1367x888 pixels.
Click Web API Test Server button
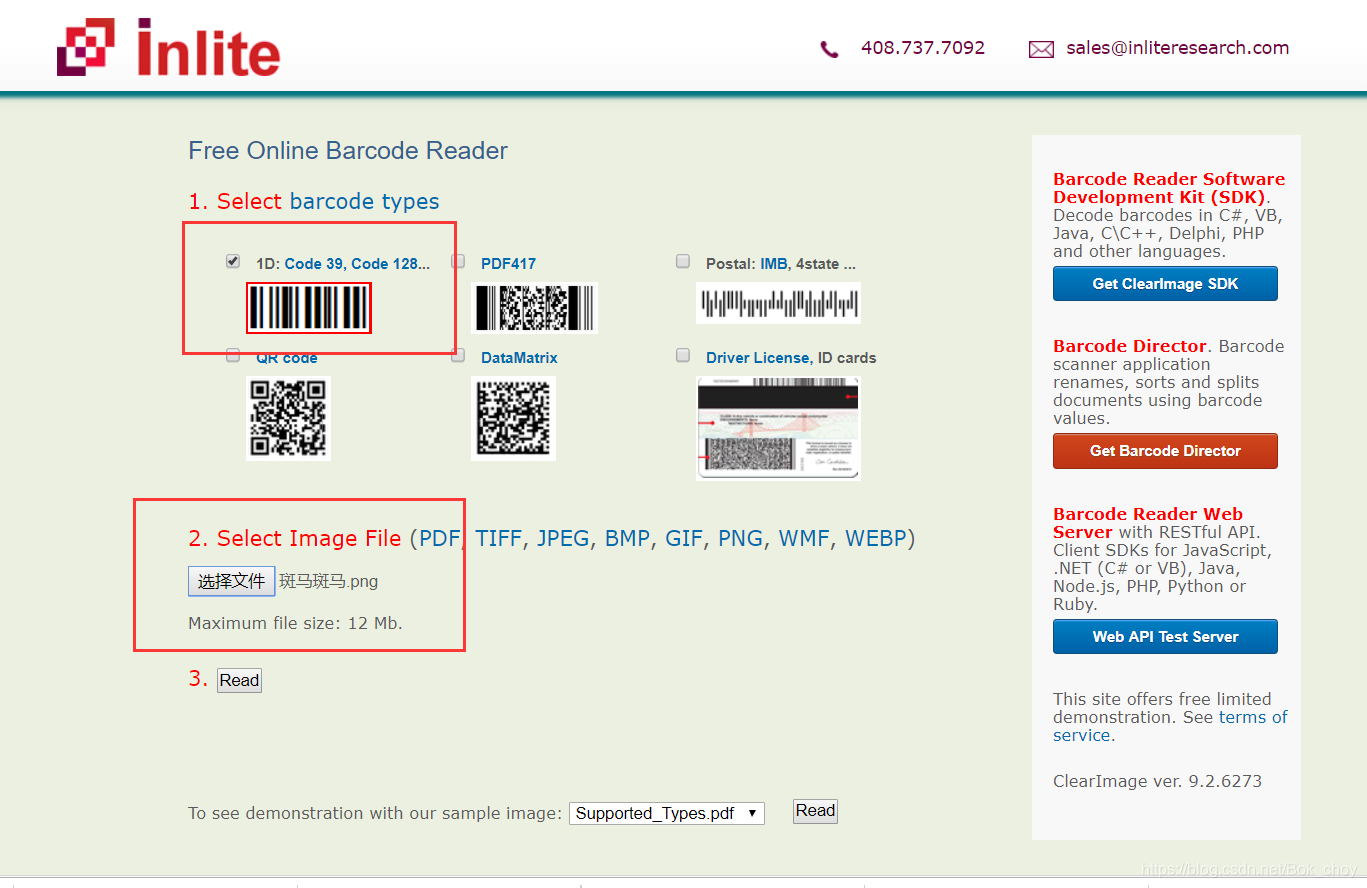1165,637
